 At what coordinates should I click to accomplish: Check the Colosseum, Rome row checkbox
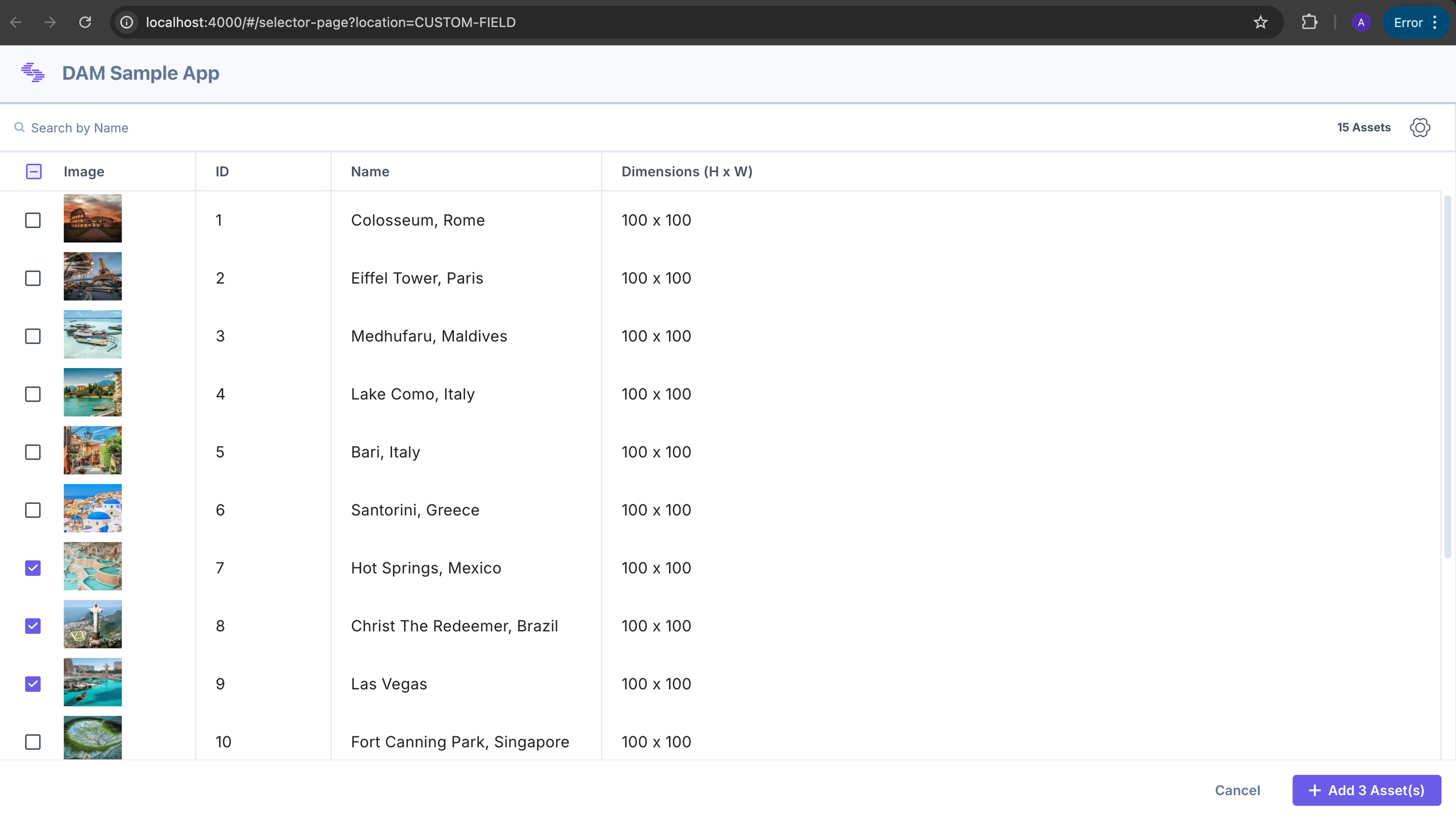tap(33, 220)
